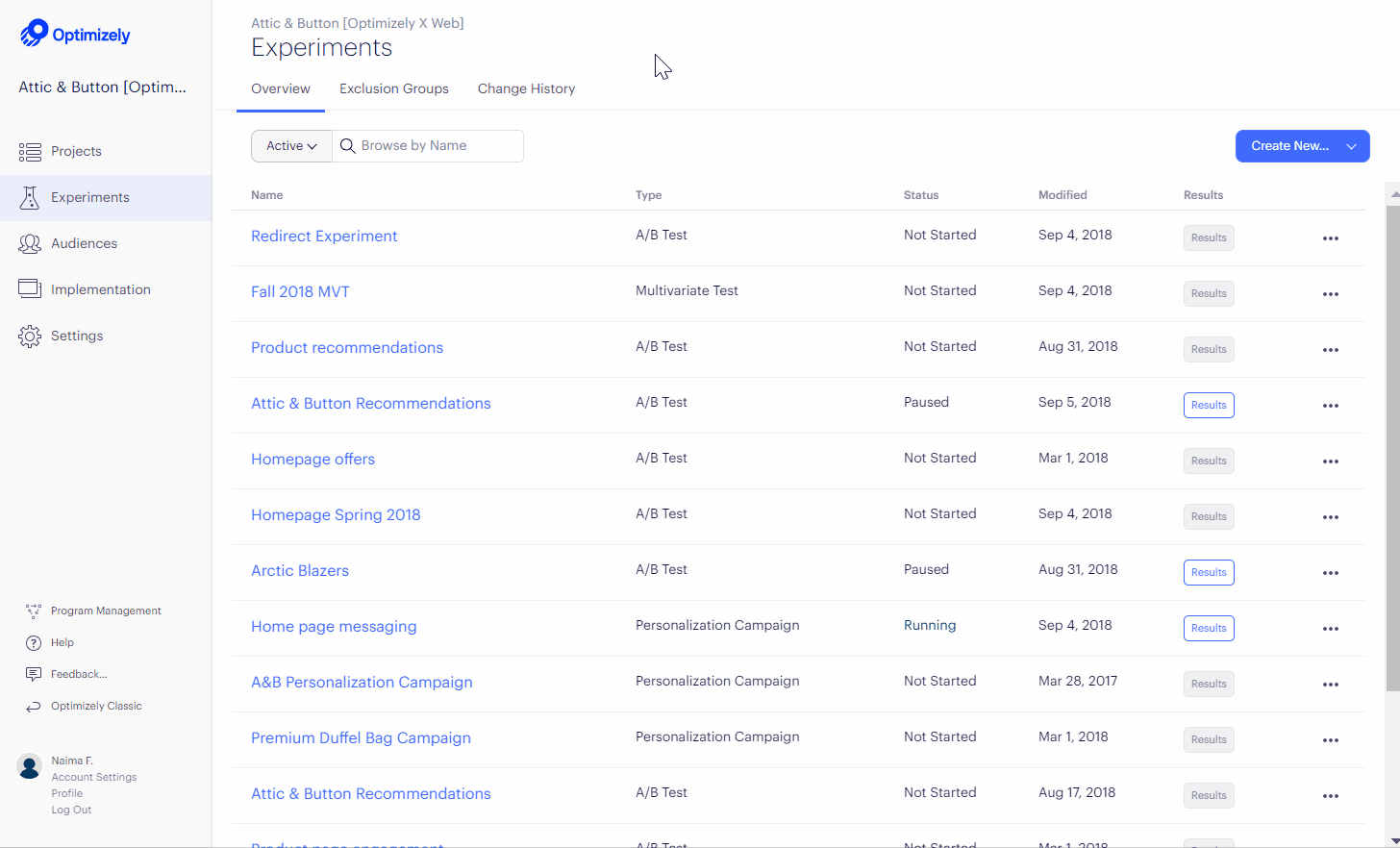View Results for Home page messaging
1400x848 pixels.
click(x=1209, y=628)
